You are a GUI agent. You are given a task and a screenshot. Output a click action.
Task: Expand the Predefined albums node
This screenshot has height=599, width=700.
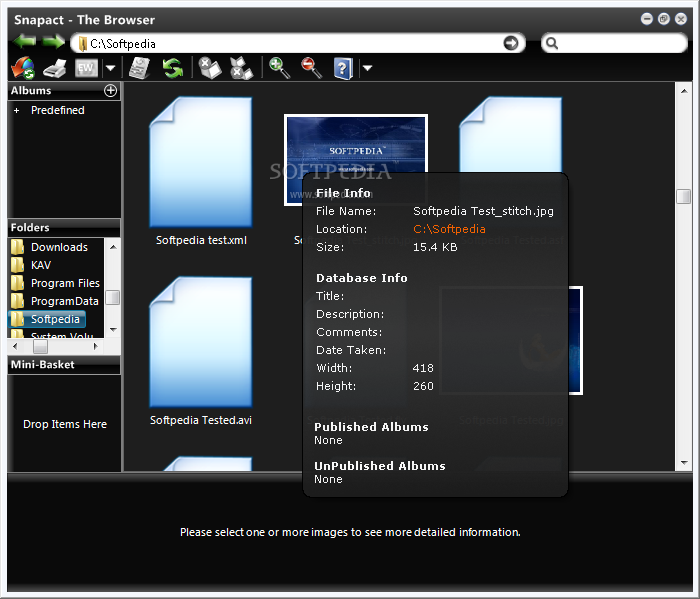(x=17, y=111)
